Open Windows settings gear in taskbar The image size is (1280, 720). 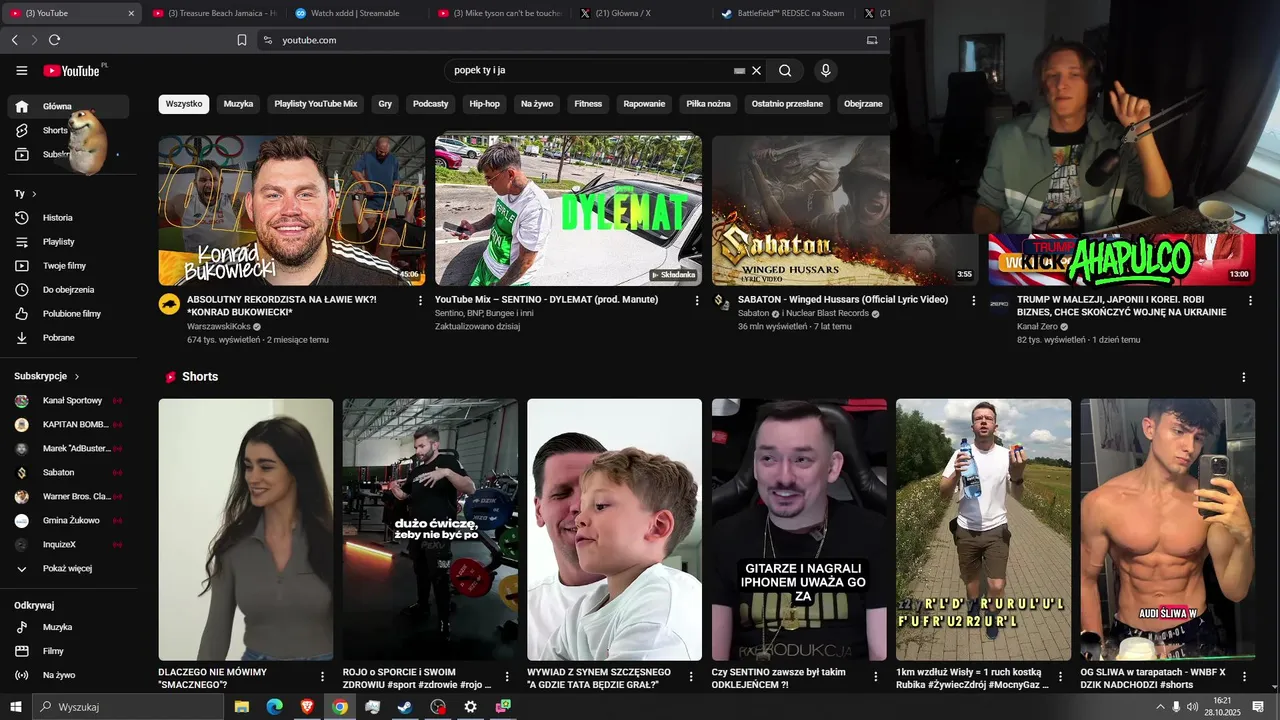point(470,707)
